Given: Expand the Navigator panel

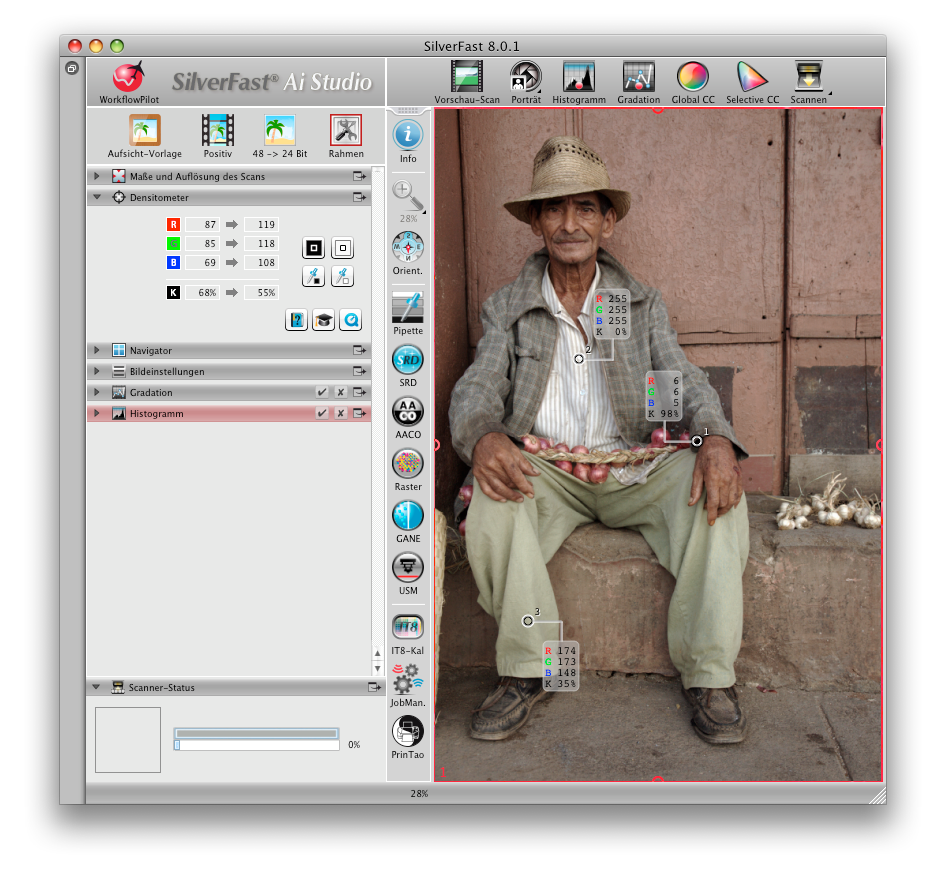Looking at the screenshot, I should point(98,351).
